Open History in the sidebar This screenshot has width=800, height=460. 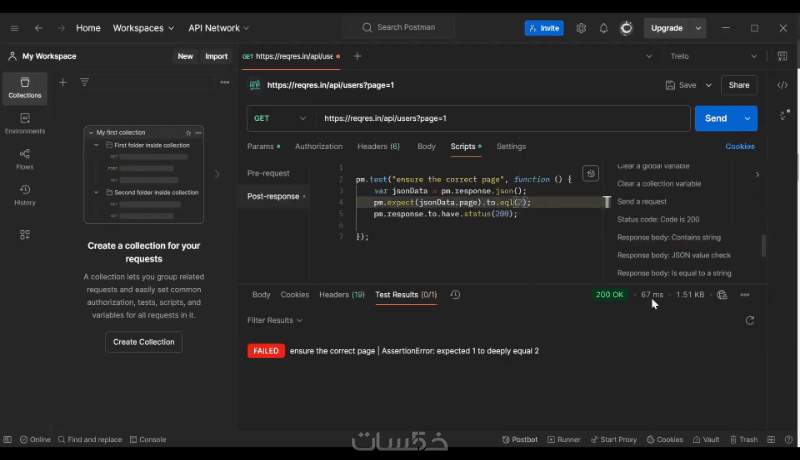click(x=24, y=195)
